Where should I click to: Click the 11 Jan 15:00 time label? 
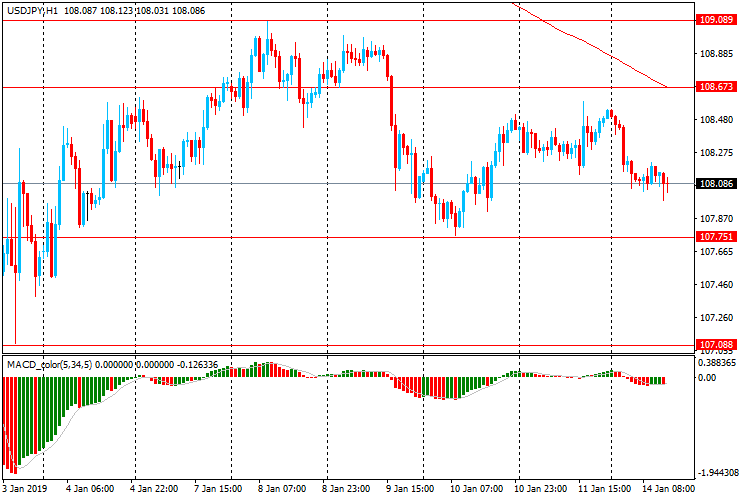click(x=605, y=488)
